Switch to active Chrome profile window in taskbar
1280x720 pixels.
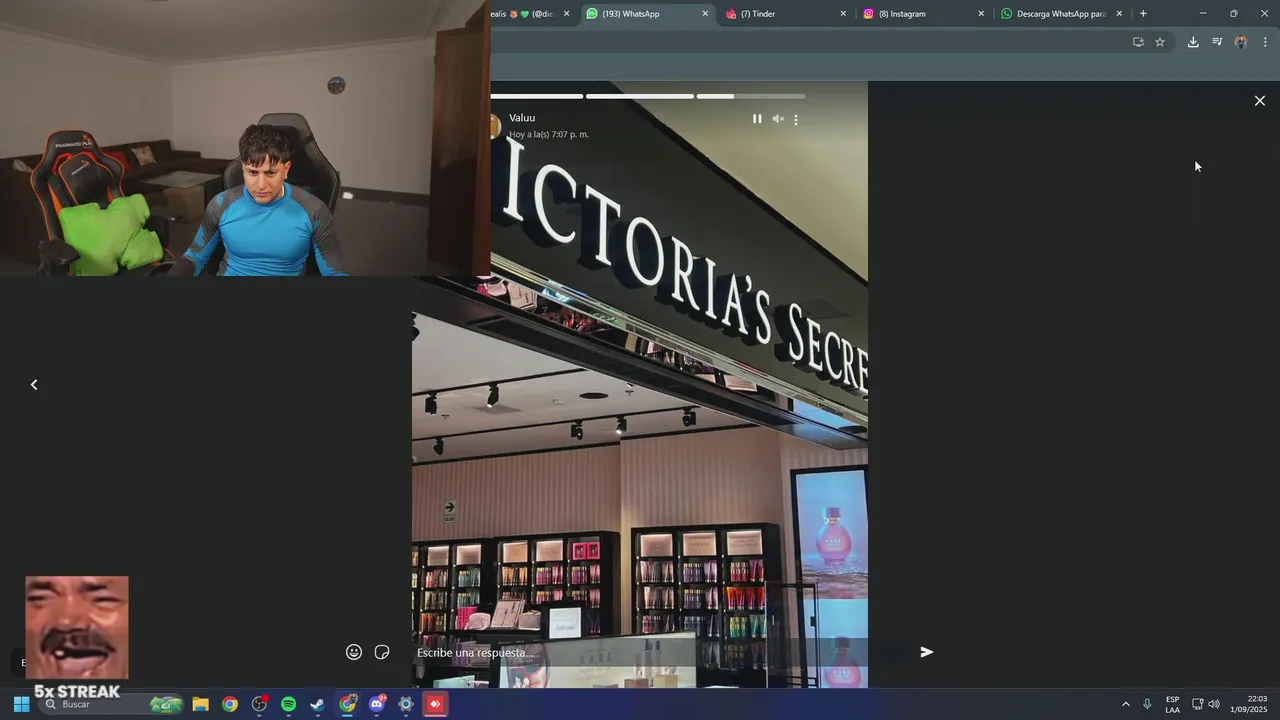tap(347, 704)
